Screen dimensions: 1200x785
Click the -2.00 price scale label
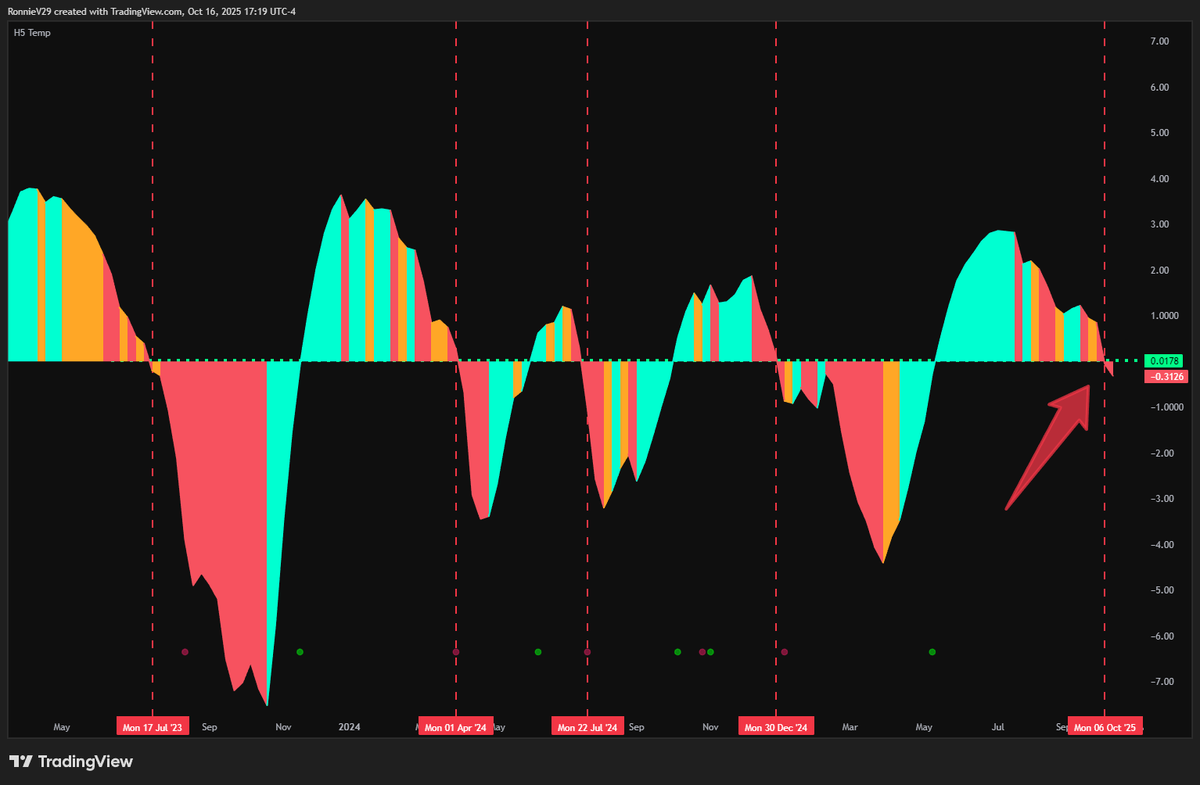pos(1160,453)
